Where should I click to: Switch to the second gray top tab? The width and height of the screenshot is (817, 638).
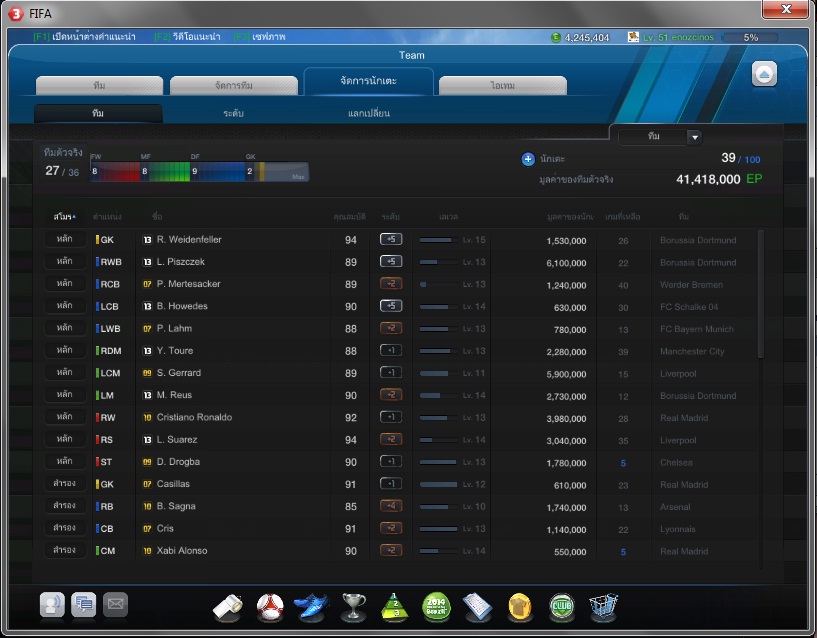pyautogui.click(x=233, y=85)
